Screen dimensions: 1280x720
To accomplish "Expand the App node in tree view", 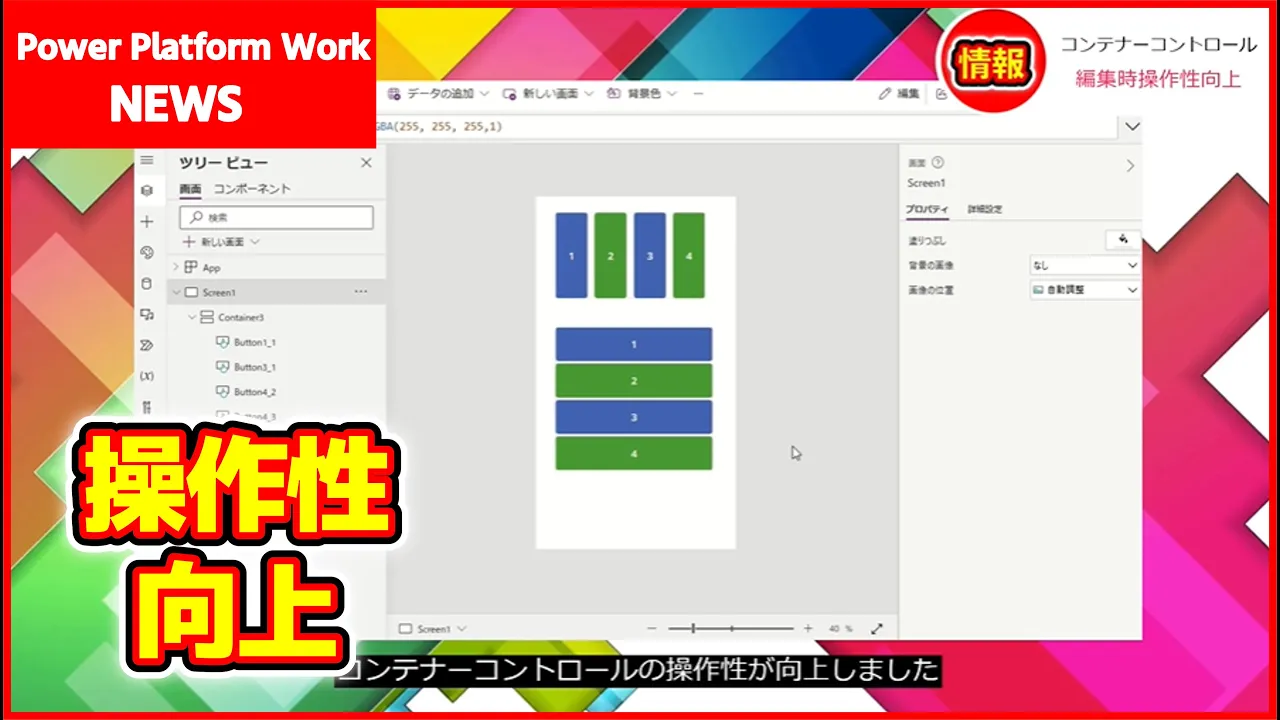I will point(176,267).
